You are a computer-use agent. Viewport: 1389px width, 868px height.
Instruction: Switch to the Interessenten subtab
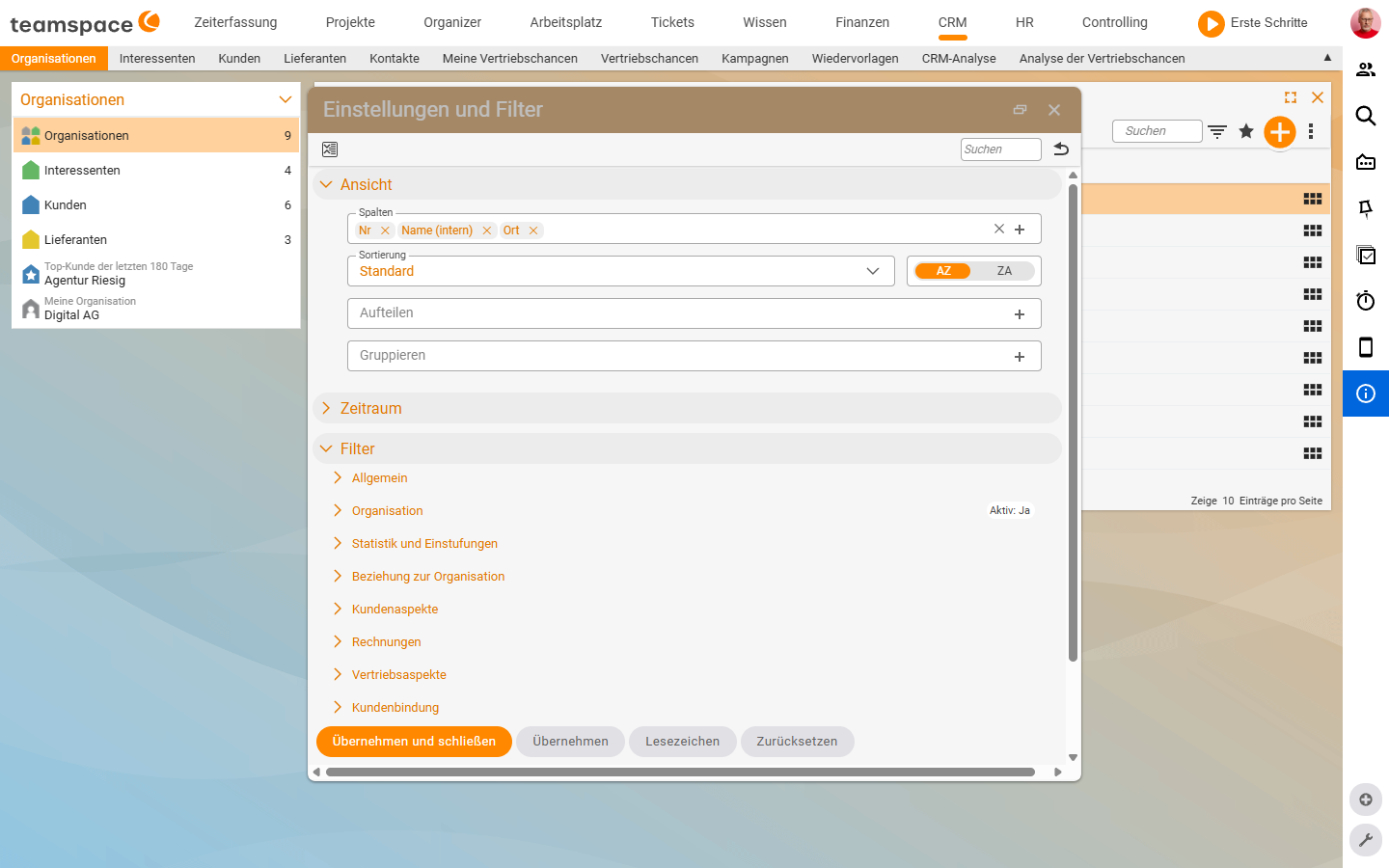click(157, 58)
